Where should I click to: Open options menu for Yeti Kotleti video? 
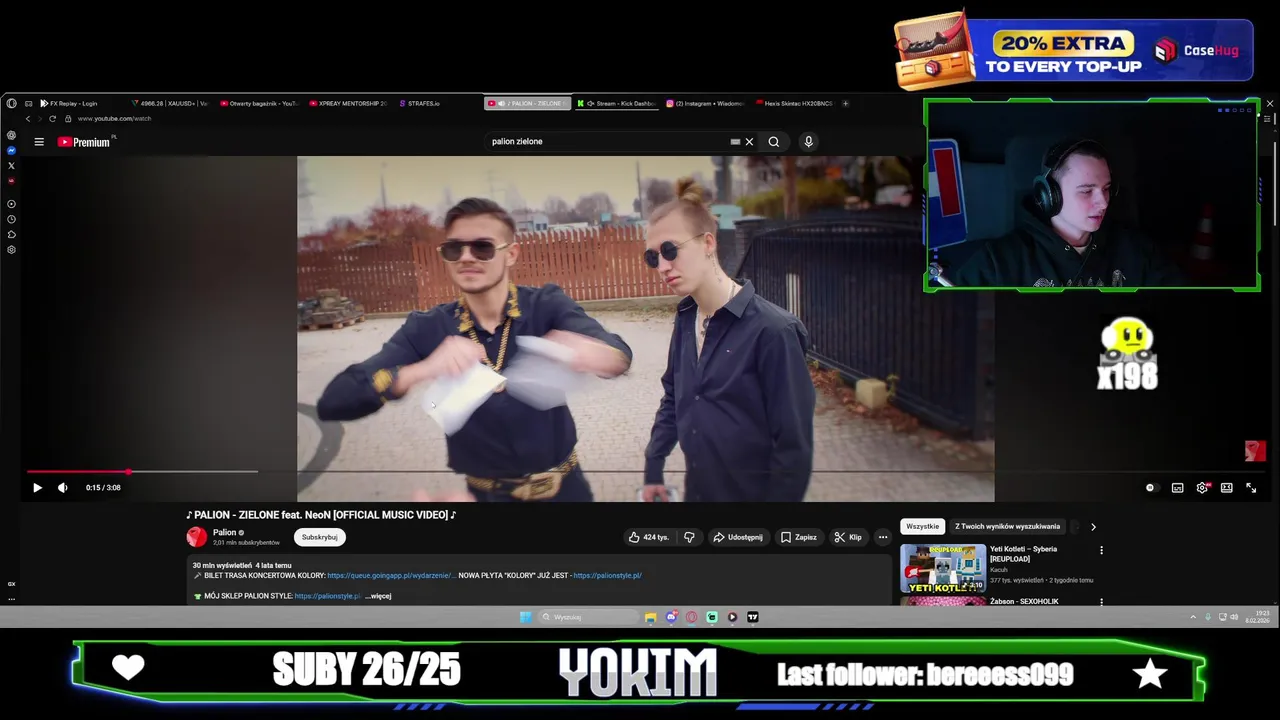tap(1101, 550)
